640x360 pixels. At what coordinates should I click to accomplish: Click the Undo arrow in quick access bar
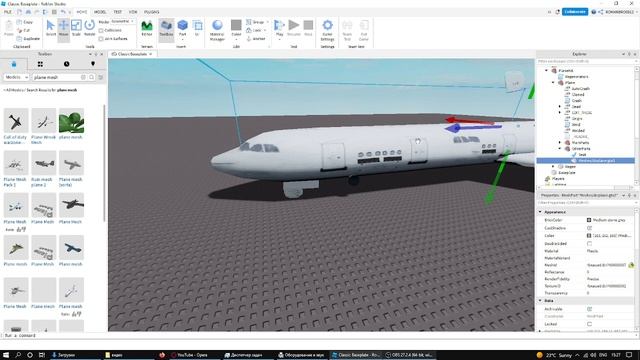tap(63, 12)
